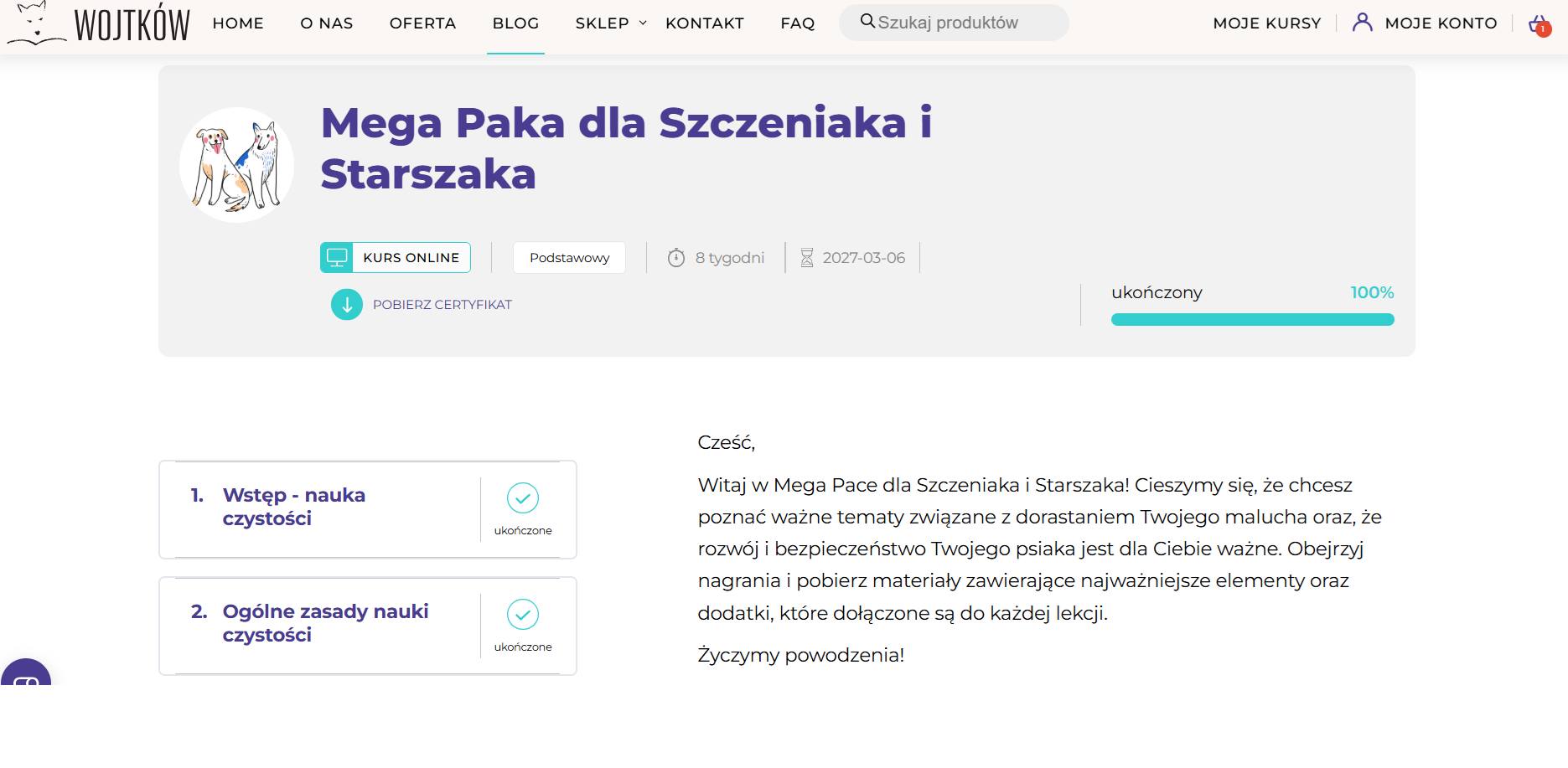Go to the Oferta menu item
Viewport: 1568px width, 768px height.
click(422, 23)
